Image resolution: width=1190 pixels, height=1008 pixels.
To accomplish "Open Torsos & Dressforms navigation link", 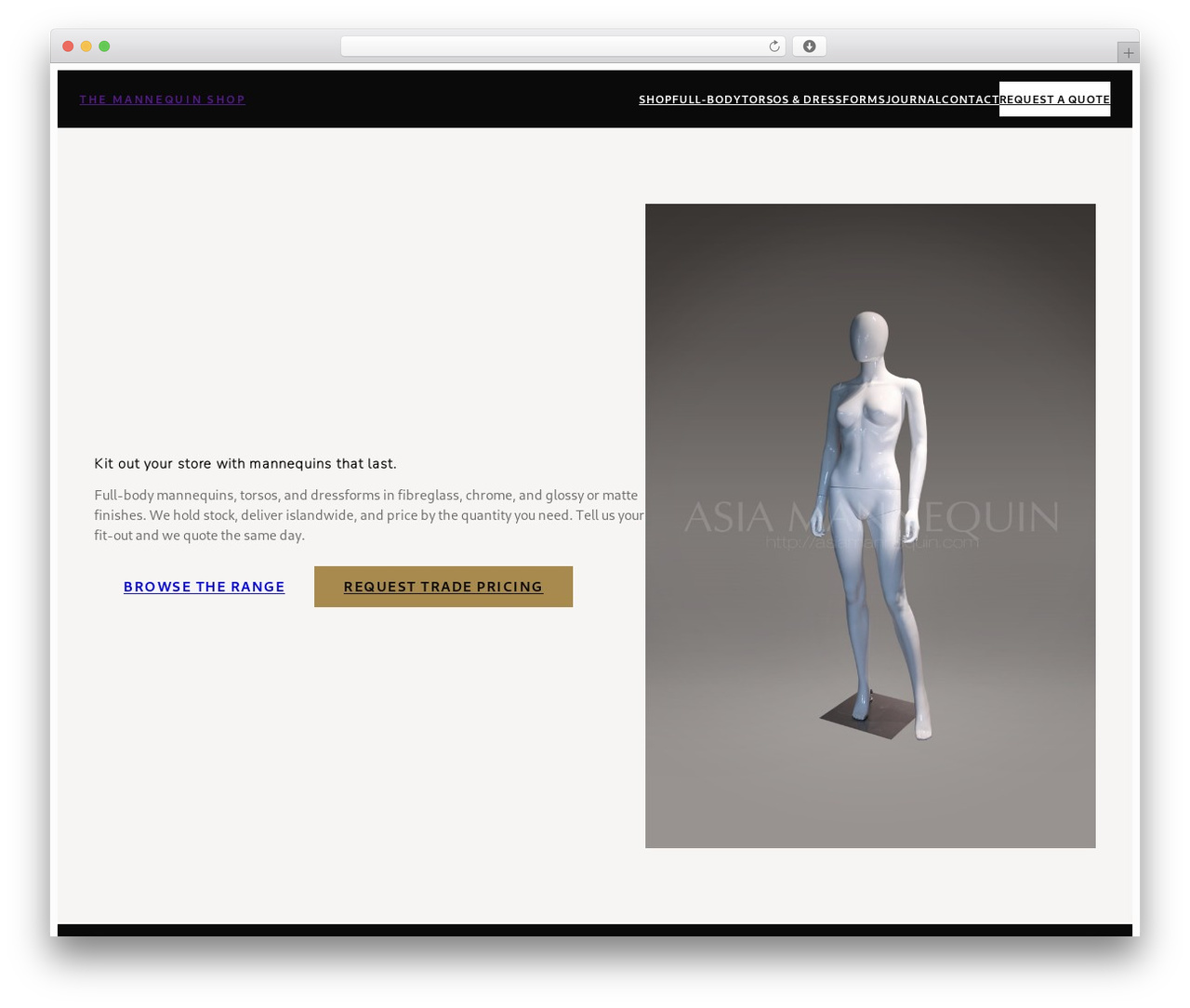I will pos(813,99).
